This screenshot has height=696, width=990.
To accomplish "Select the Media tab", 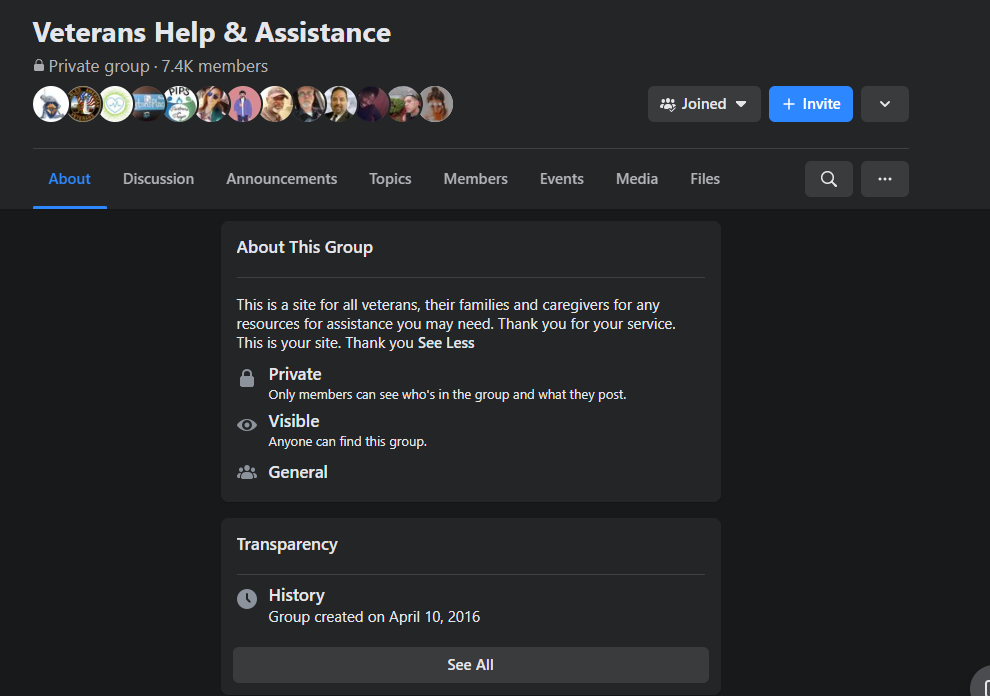I will pos(636,179).
